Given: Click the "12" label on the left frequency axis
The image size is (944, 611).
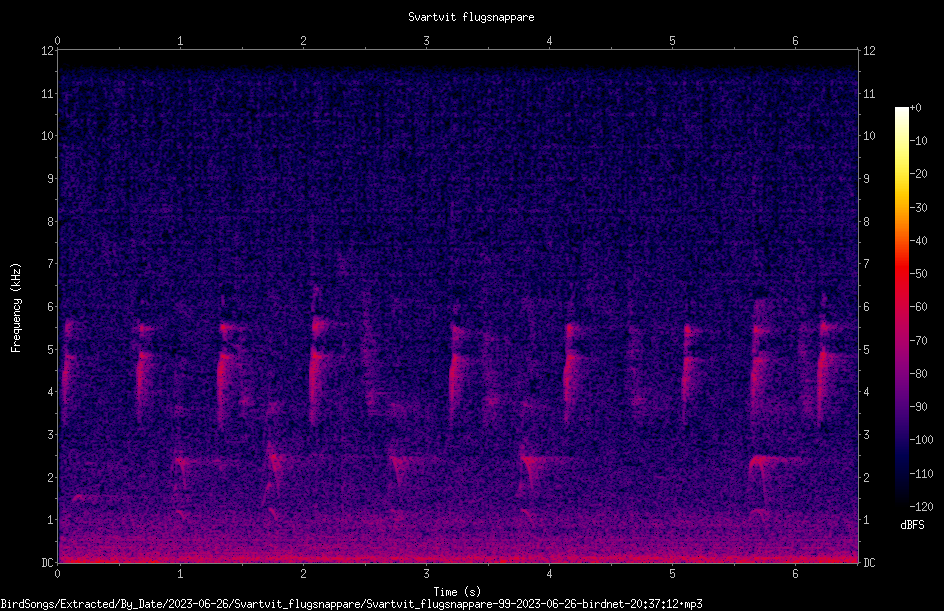Looking at the screenshot, I should coord(47,51).
